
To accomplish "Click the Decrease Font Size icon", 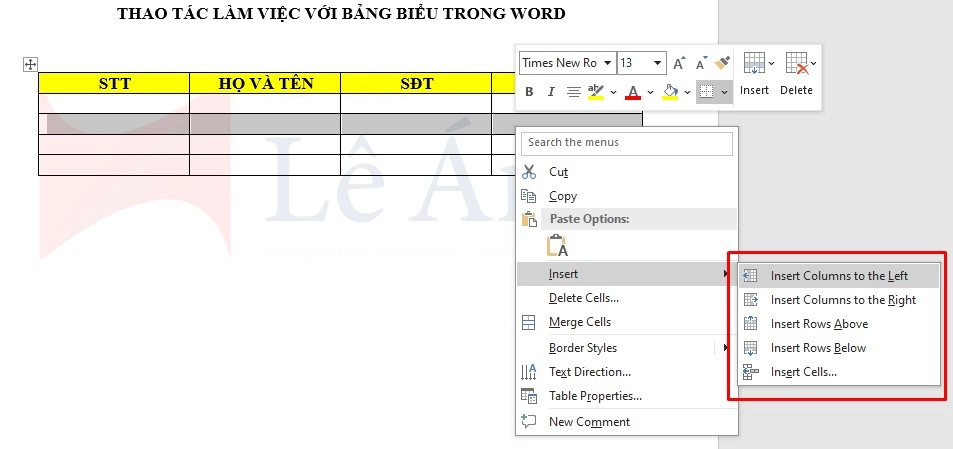I will (x=702, y=63).
